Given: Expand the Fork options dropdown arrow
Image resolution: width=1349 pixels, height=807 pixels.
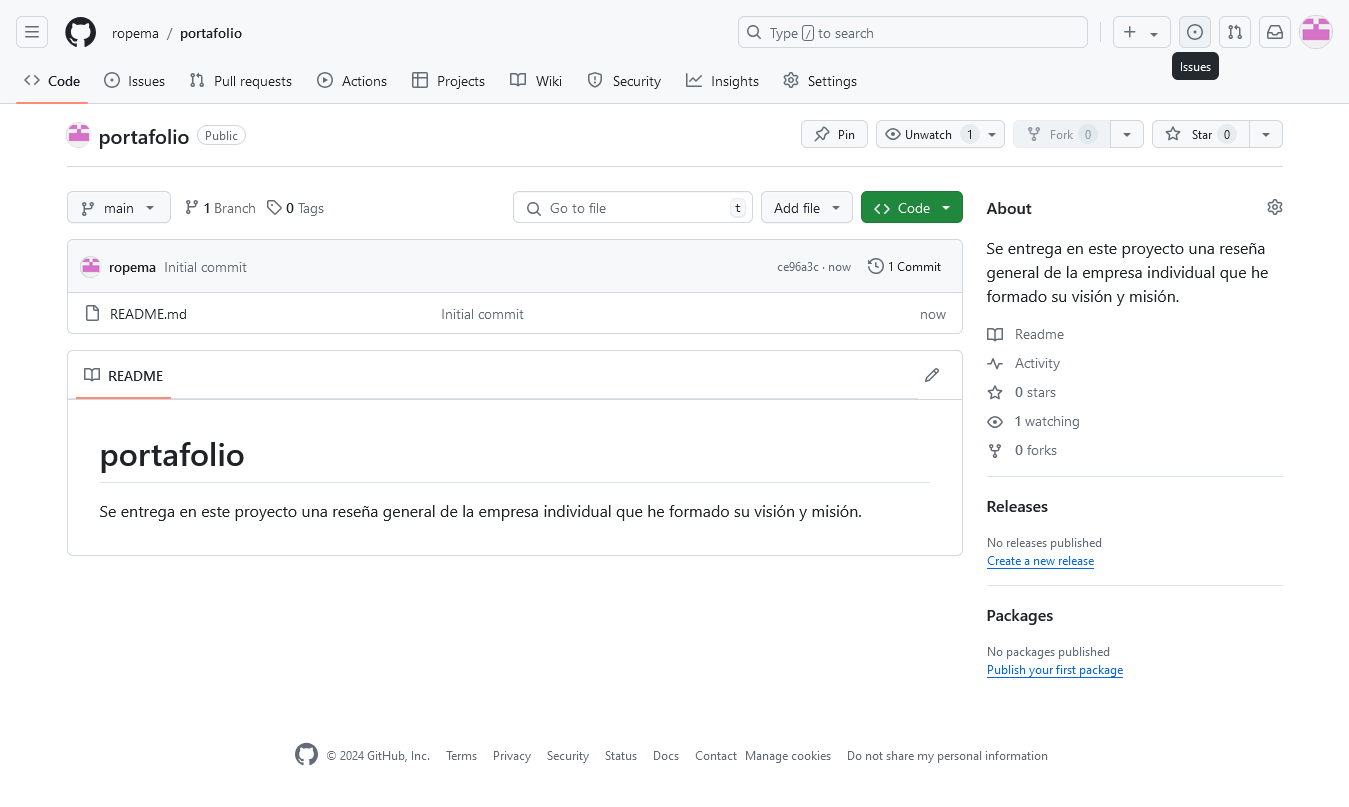Looking at the screenshot, I should 1127,134.
